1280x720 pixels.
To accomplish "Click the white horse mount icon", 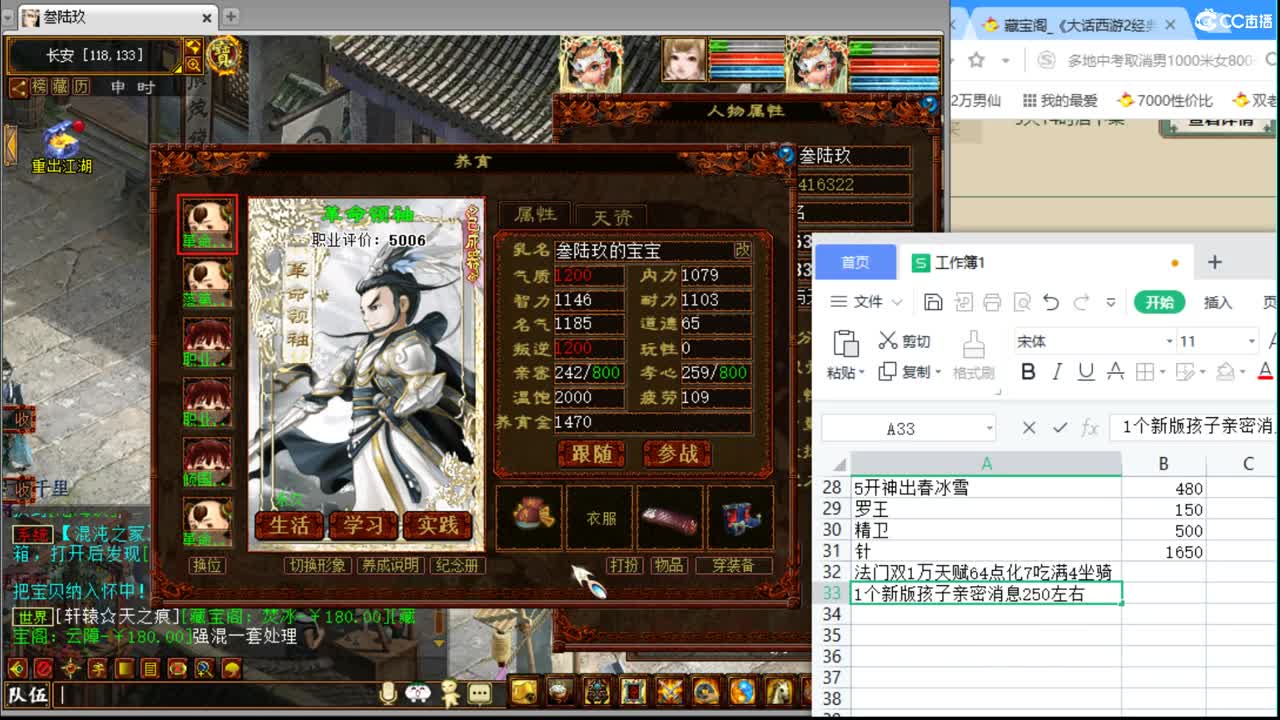I will (x=779, y=691).
